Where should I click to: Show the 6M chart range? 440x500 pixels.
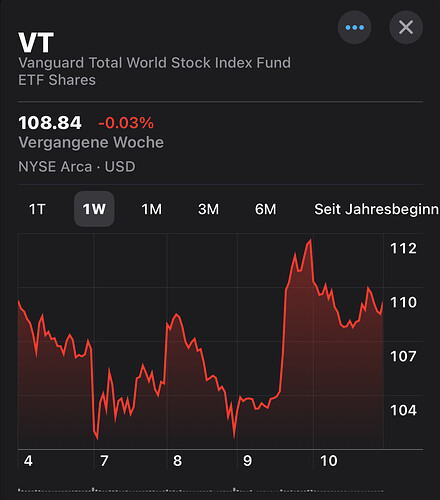coord(265,209)
